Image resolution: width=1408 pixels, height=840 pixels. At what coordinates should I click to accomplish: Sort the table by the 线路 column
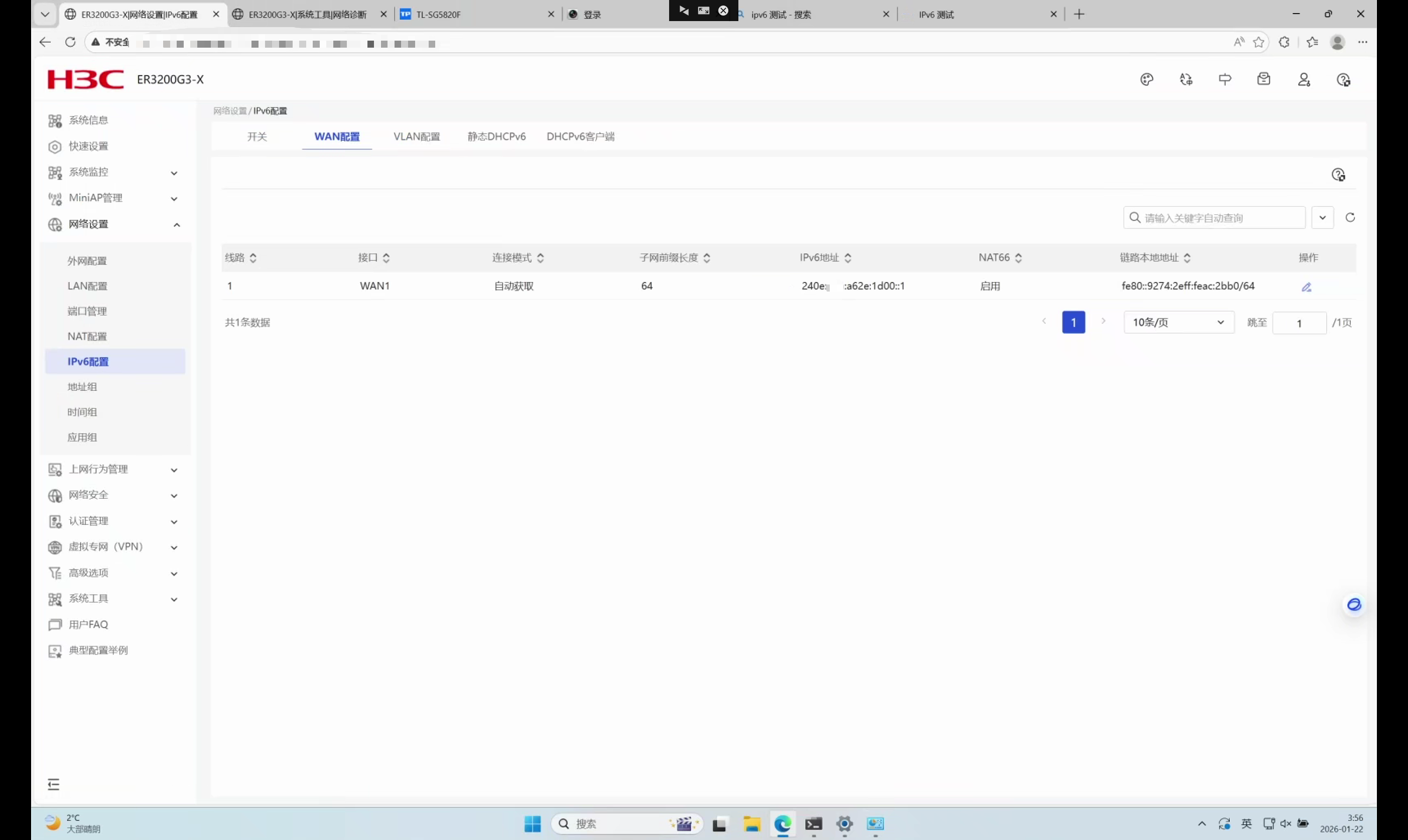253,258
